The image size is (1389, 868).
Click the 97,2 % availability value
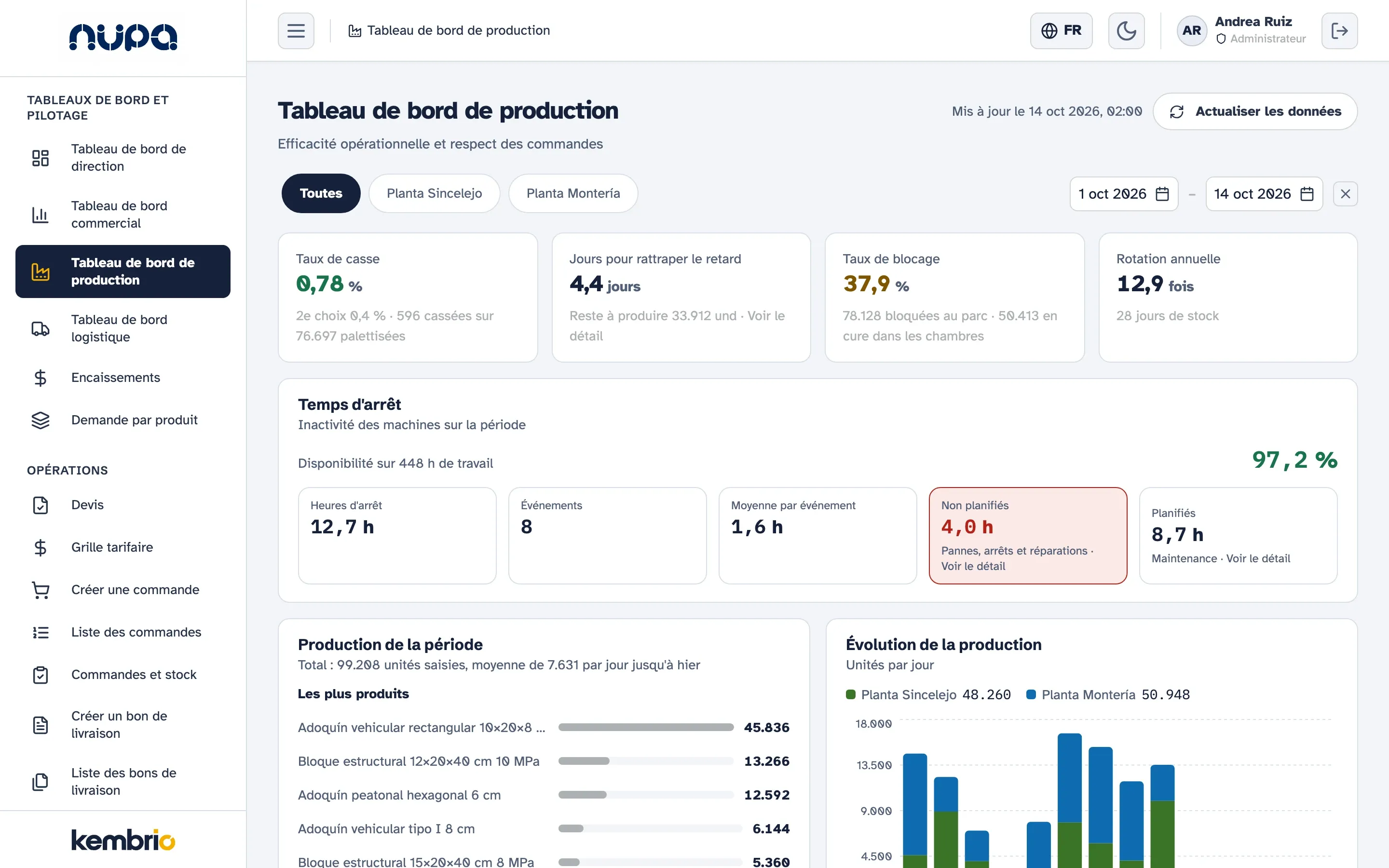tap(1294, 461)
